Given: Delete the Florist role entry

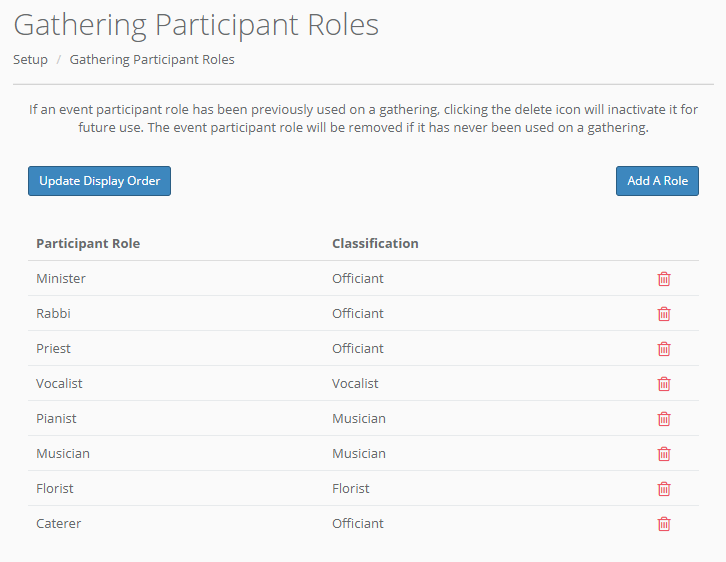Looking at the screenshot, I should pos(663,489).
